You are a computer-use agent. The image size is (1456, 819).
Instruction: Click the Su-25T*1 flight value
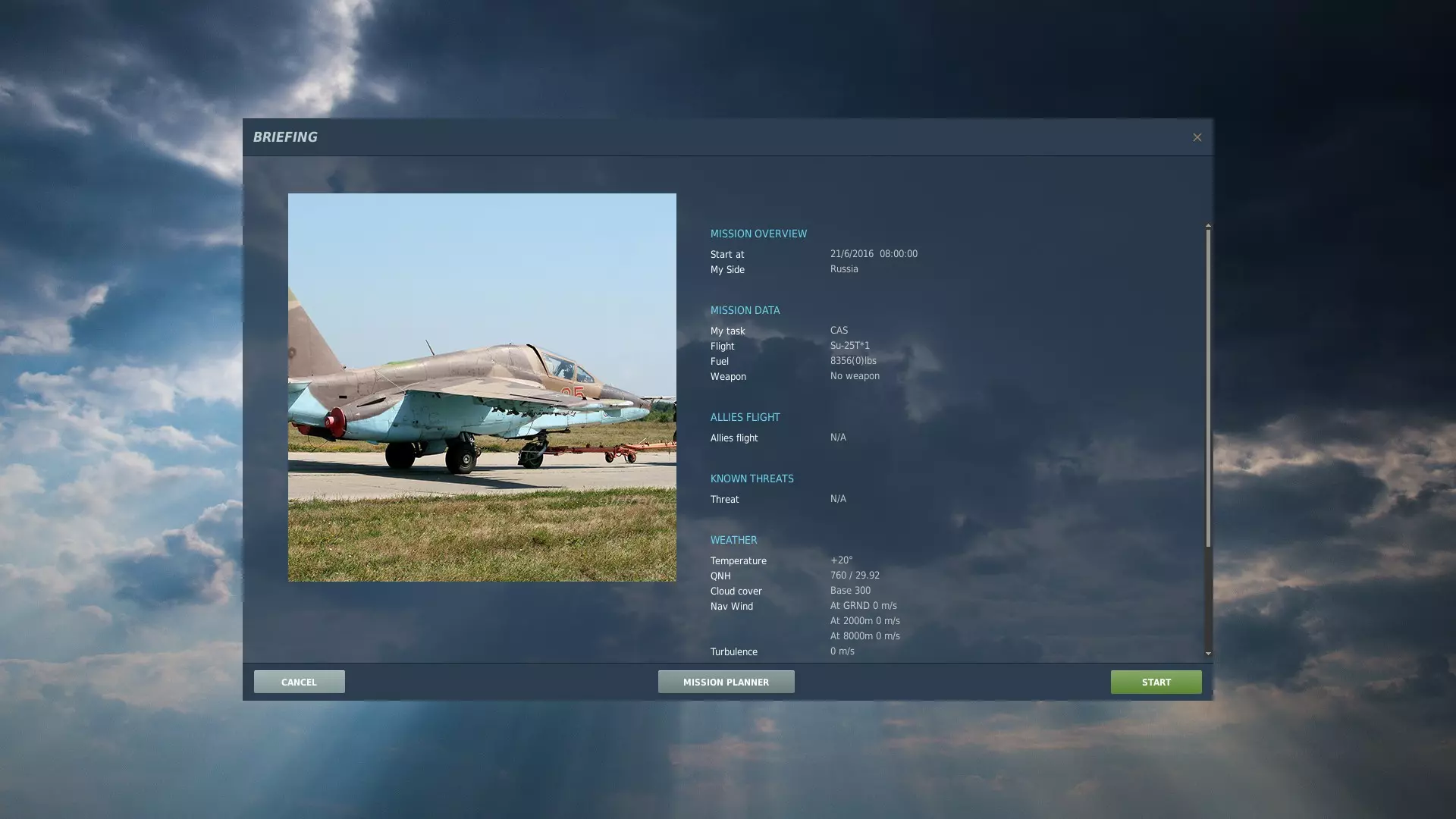(x=849, y=346)
